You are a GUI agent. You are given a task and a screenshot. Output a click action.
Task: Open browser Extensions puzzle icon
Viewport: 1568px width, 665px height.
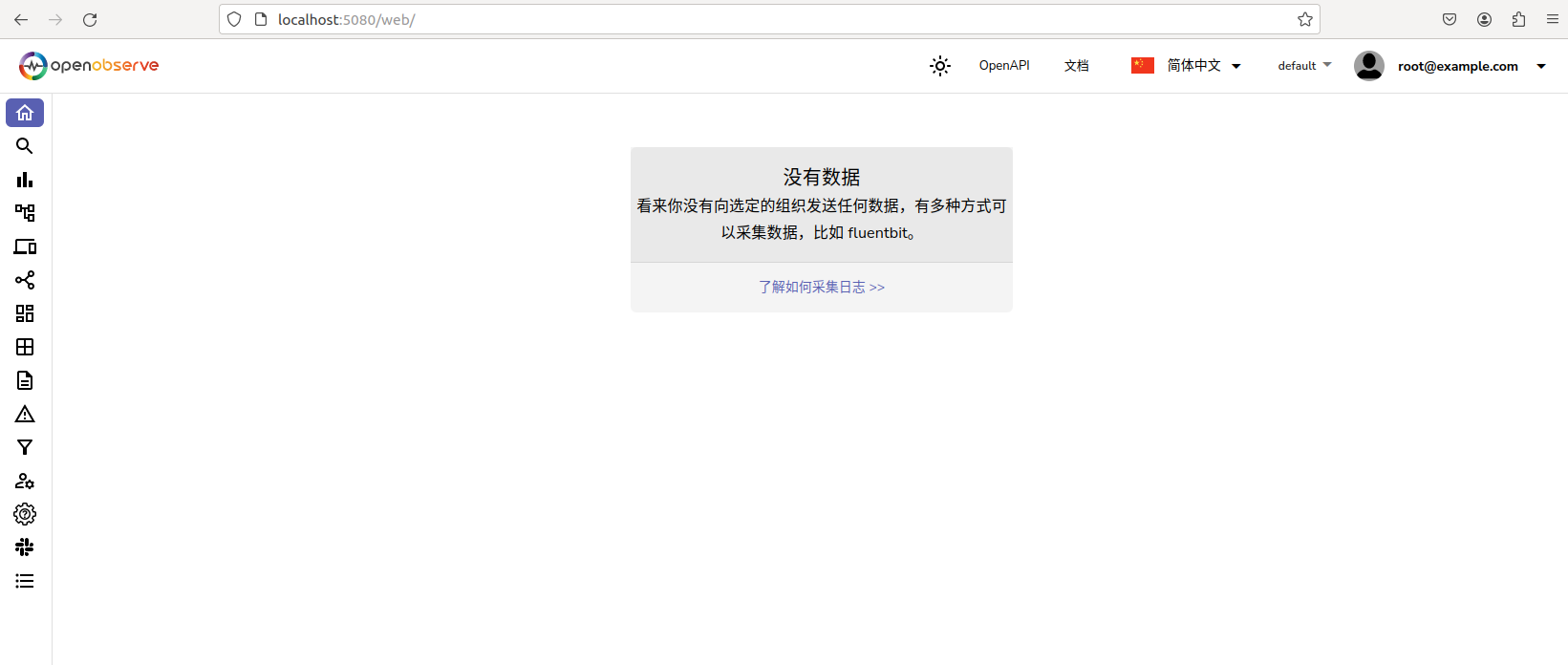coord(1518,19)
